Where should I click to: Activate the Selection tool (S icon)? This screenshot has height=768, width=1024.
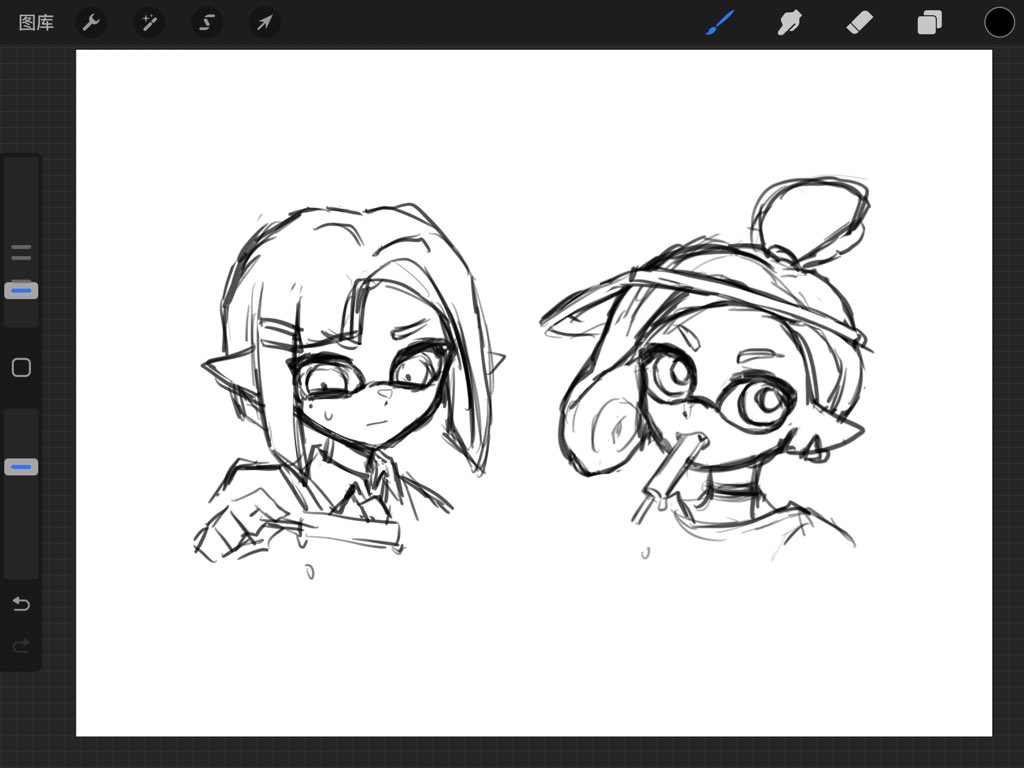[206, 23]
